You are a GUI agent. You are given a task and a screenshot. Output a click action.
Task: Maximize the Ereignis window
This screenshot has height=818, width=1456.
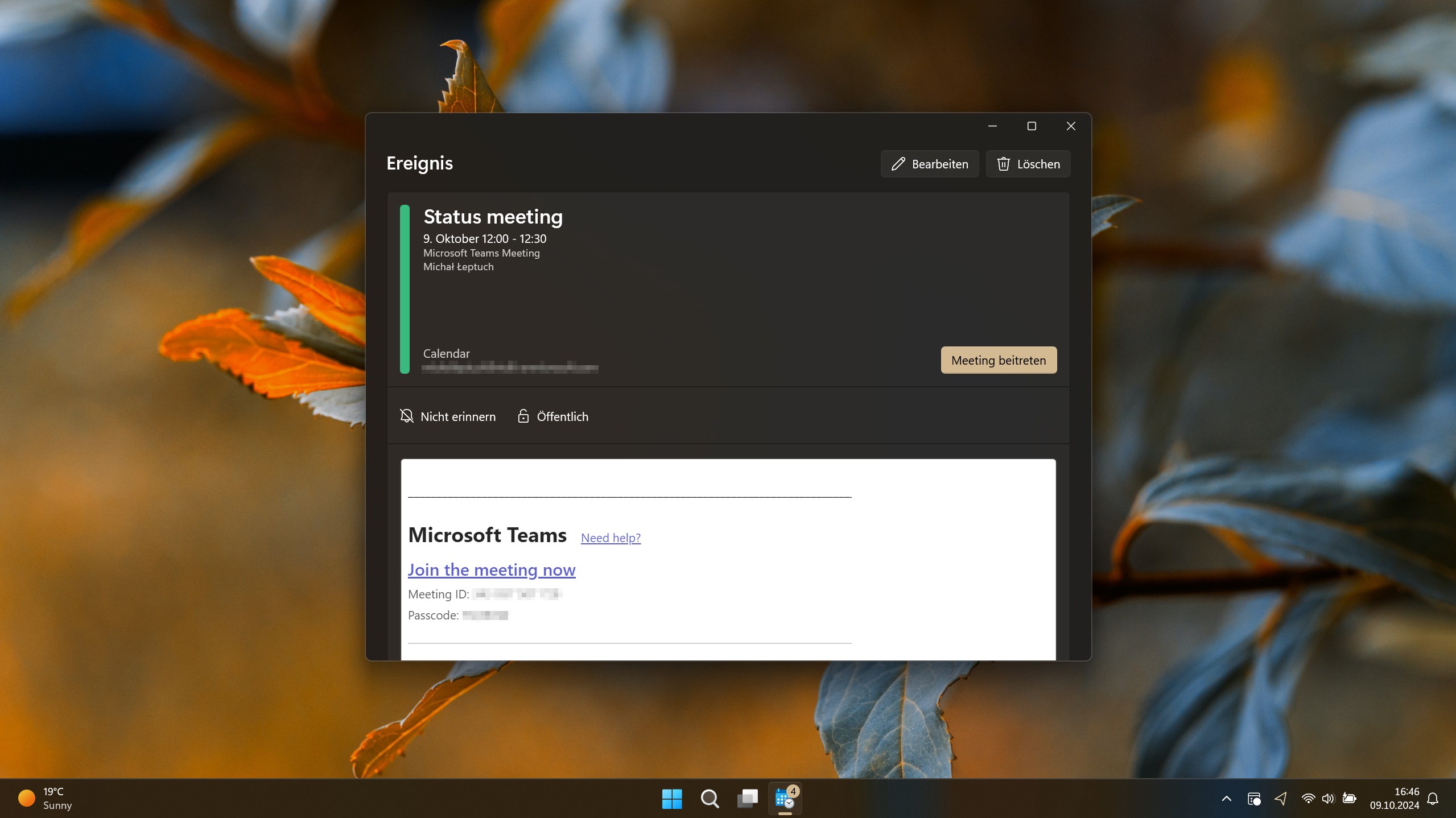1032,126
